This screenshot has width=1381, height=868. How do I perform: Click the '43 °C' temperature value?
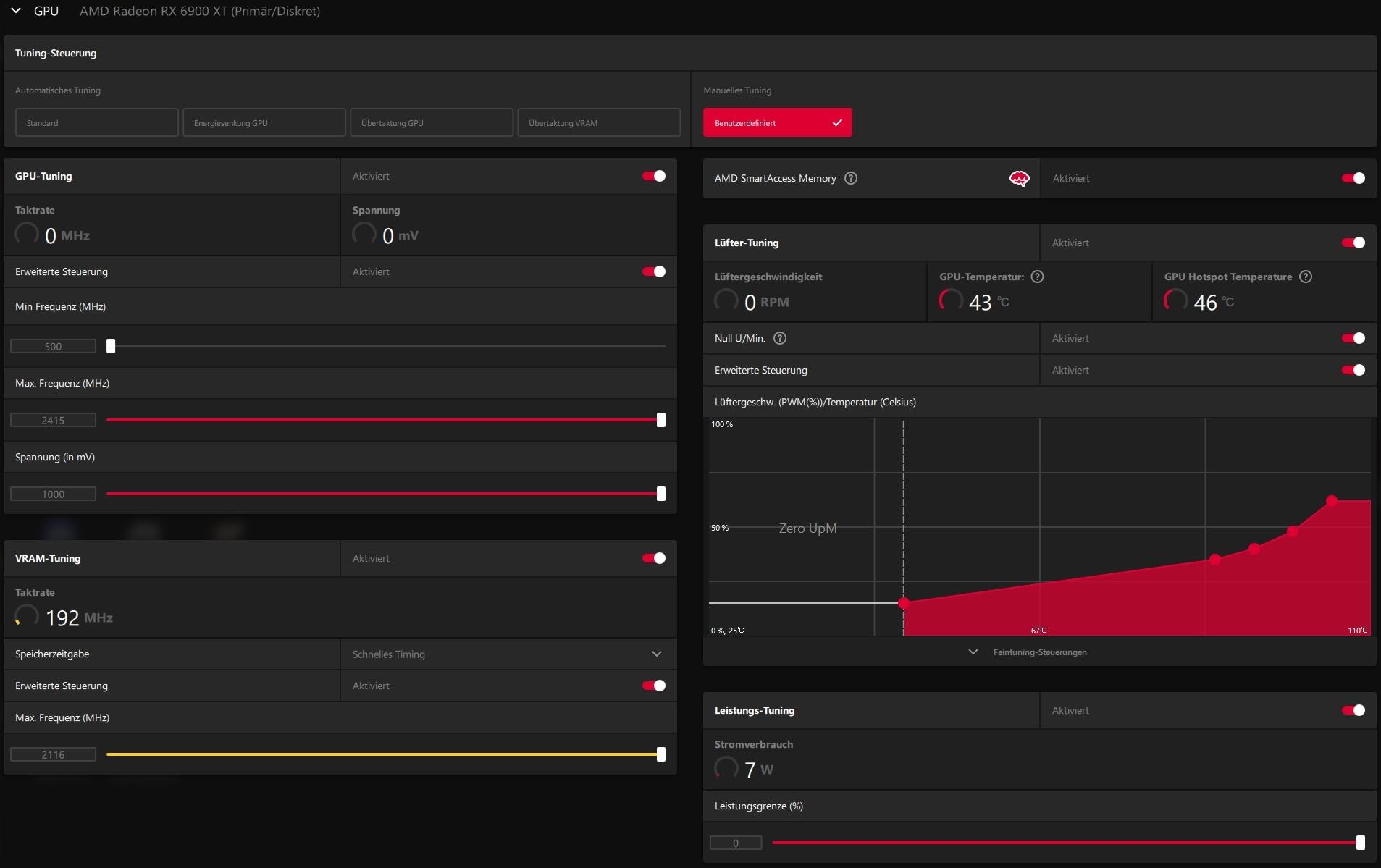tap(988, 302)
